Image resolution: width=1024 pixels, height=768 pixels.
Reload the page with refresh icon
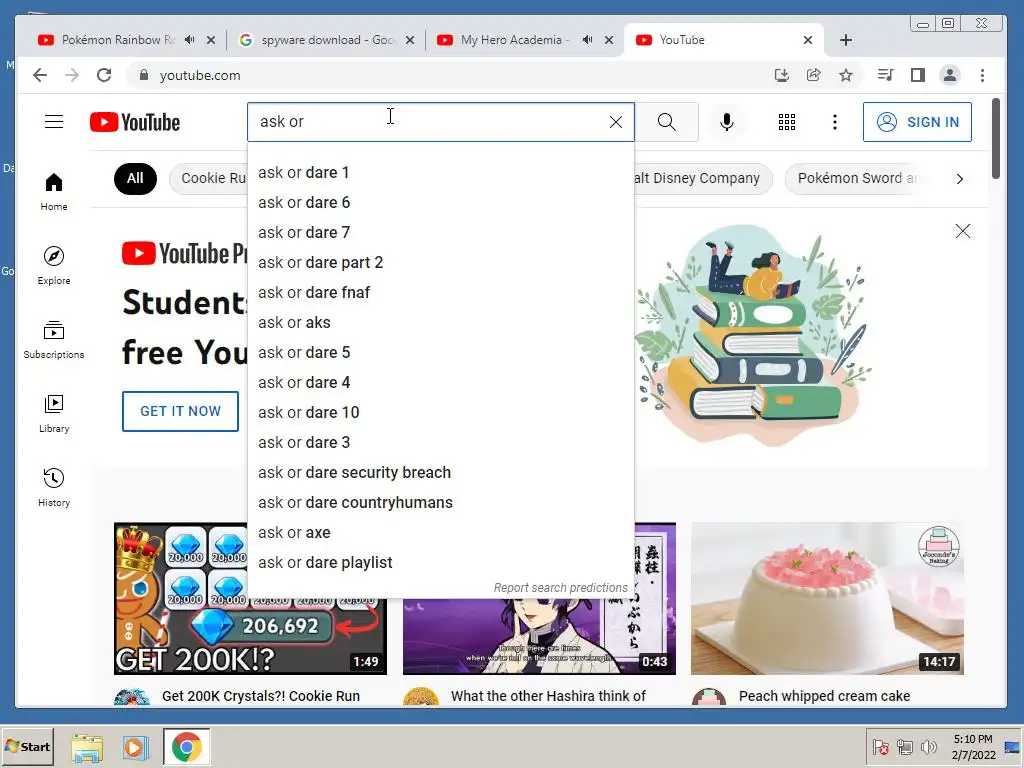coord(104,75)
